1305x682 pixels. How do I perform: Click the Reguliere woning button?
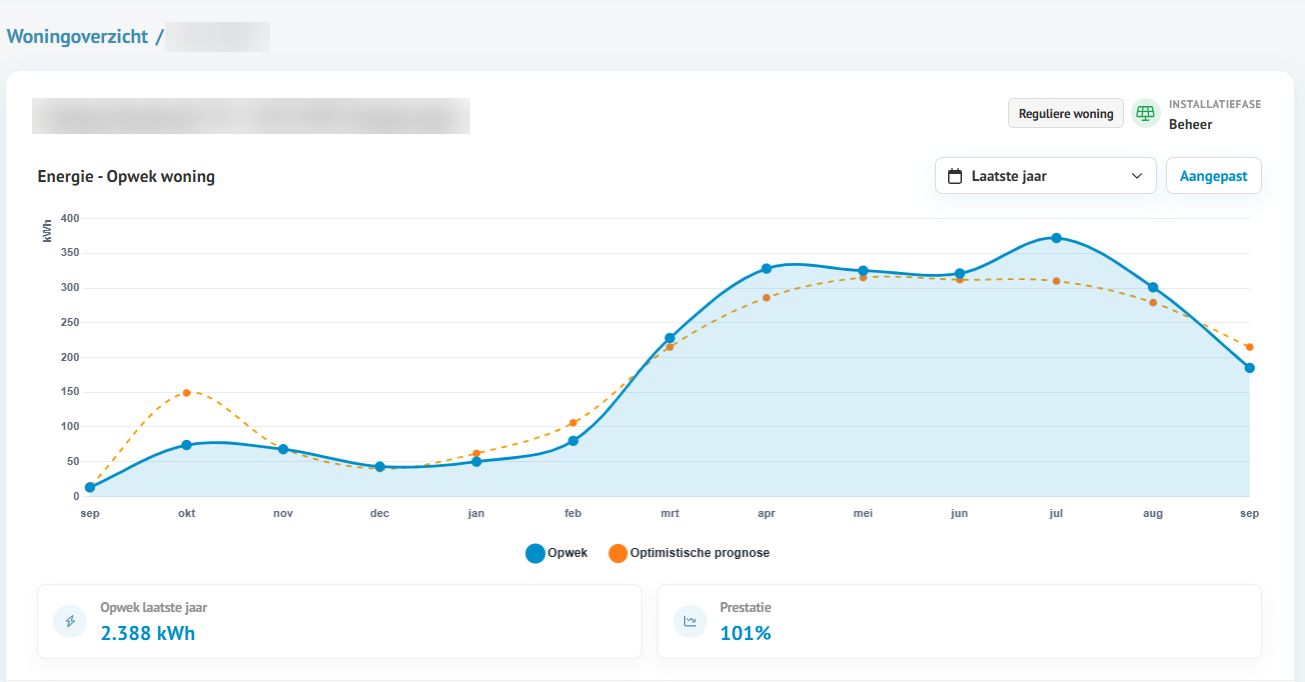pos(1066,113)
